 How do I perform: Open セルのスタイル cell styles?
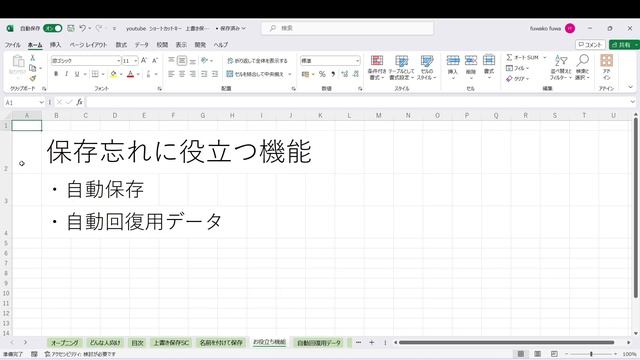tap(427, 68)
